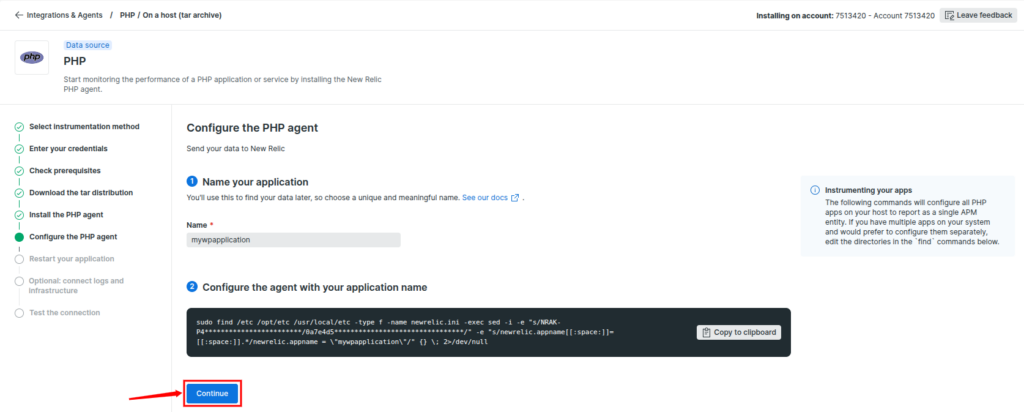This screenshot has width=1024, height=412.
Task: Click the Send your data to New Relic text
Action: point(236,149)
